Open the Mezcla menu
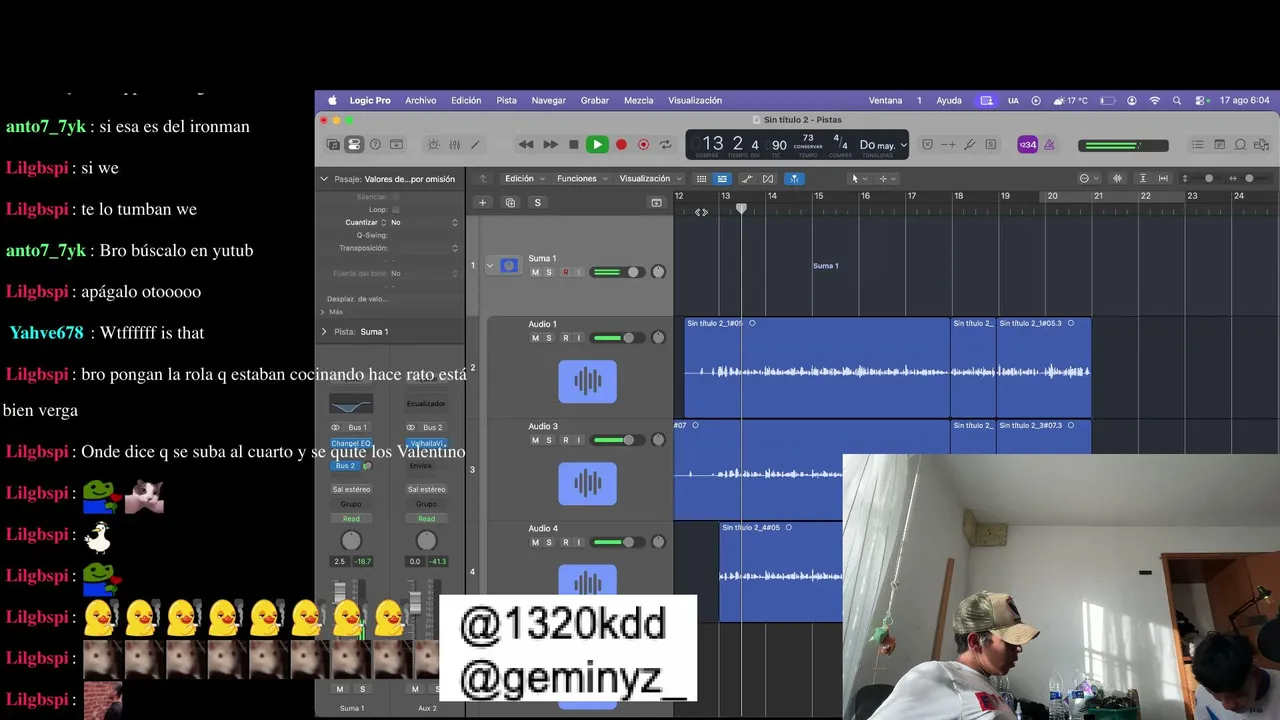The image size is (1280, 720). tap(639, 101)
